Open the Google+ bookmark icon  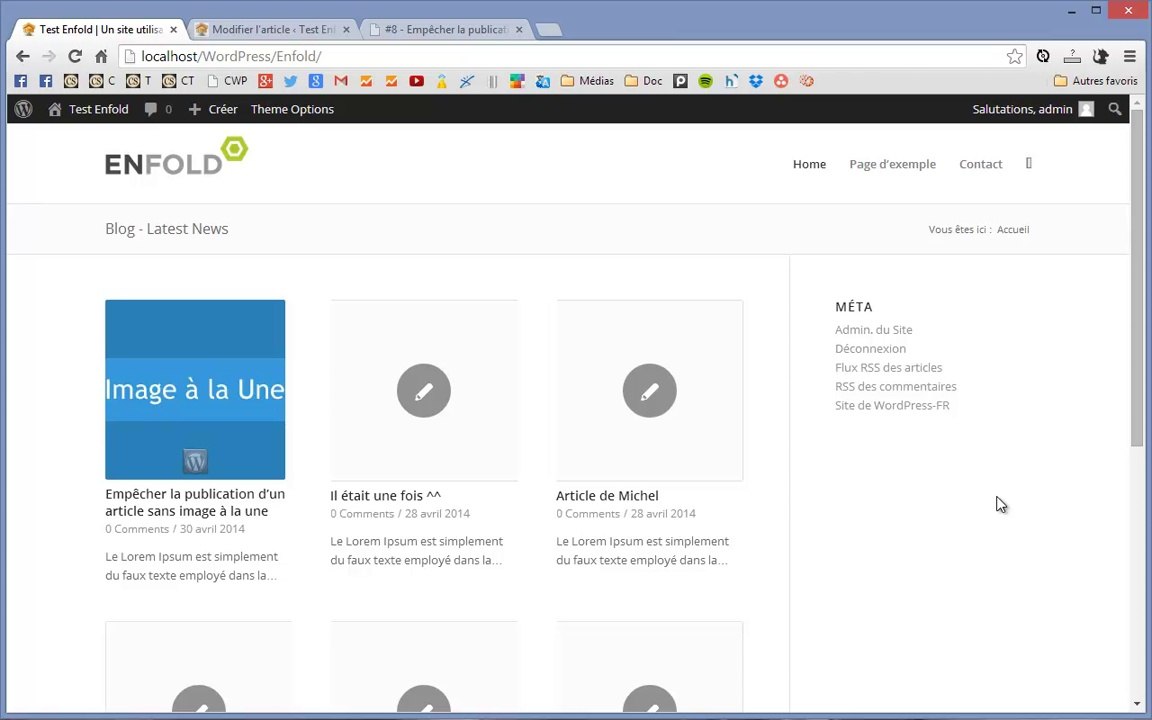(x=266, y=81)
